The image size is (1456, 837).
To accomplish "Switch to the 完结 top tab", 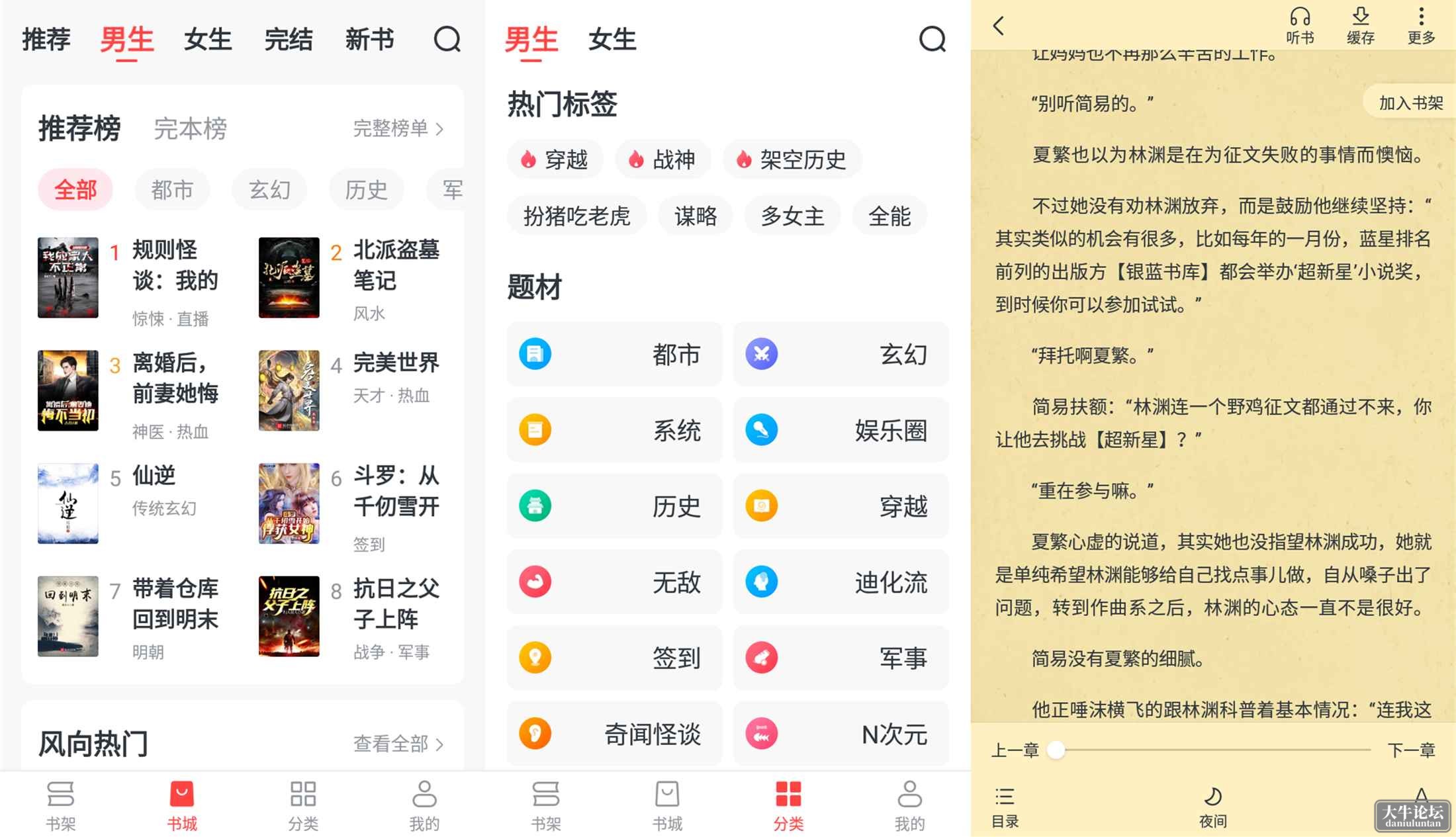I will (x=289, y=39).
